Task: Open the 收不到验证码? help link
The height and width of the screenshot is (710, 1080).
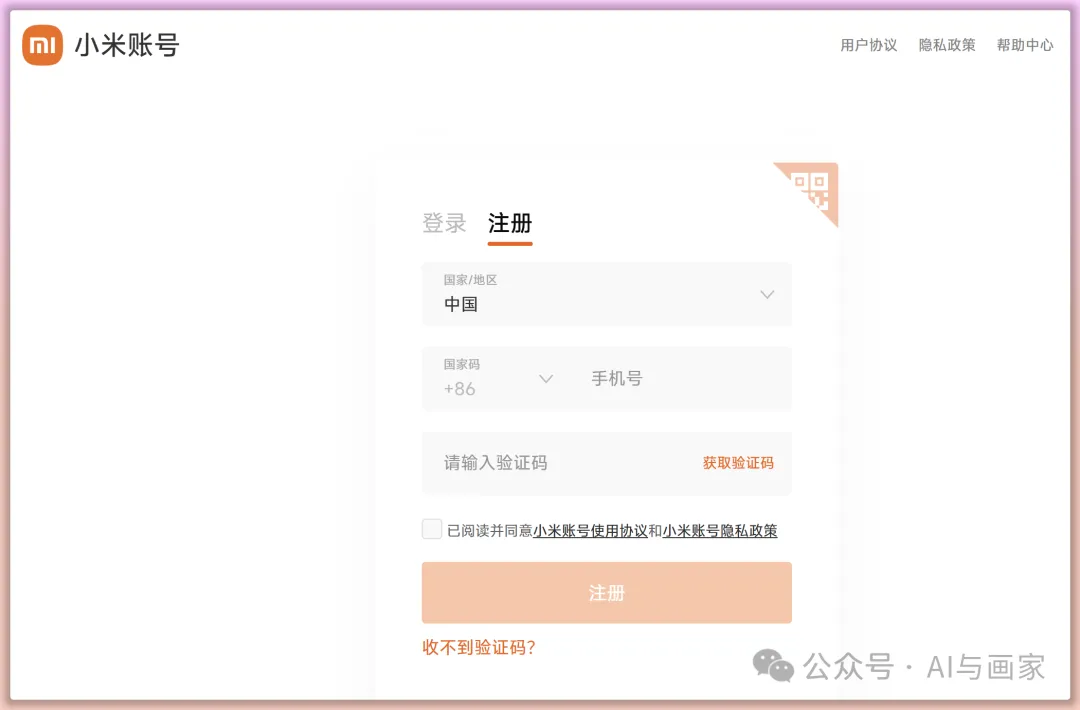Action: [479, 647]
